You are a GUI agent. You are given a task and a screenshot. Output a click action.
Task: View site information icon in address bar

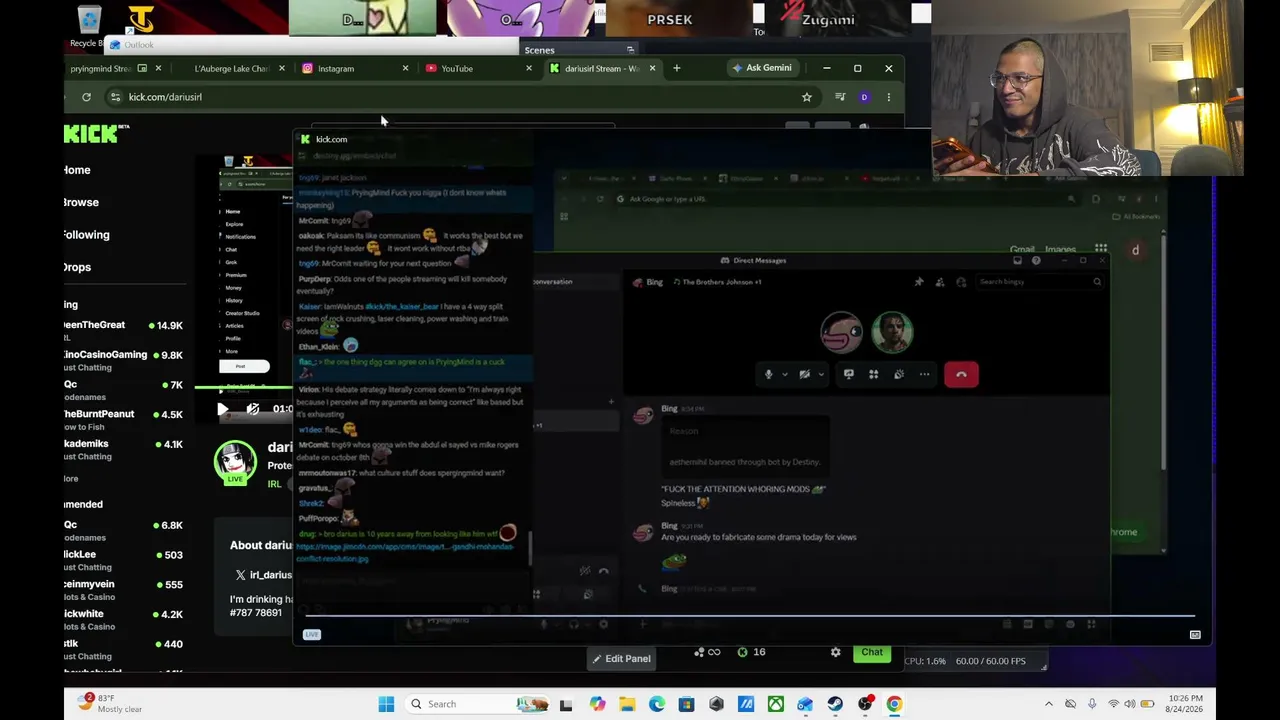pyautogui.click(x=116, y=97)
